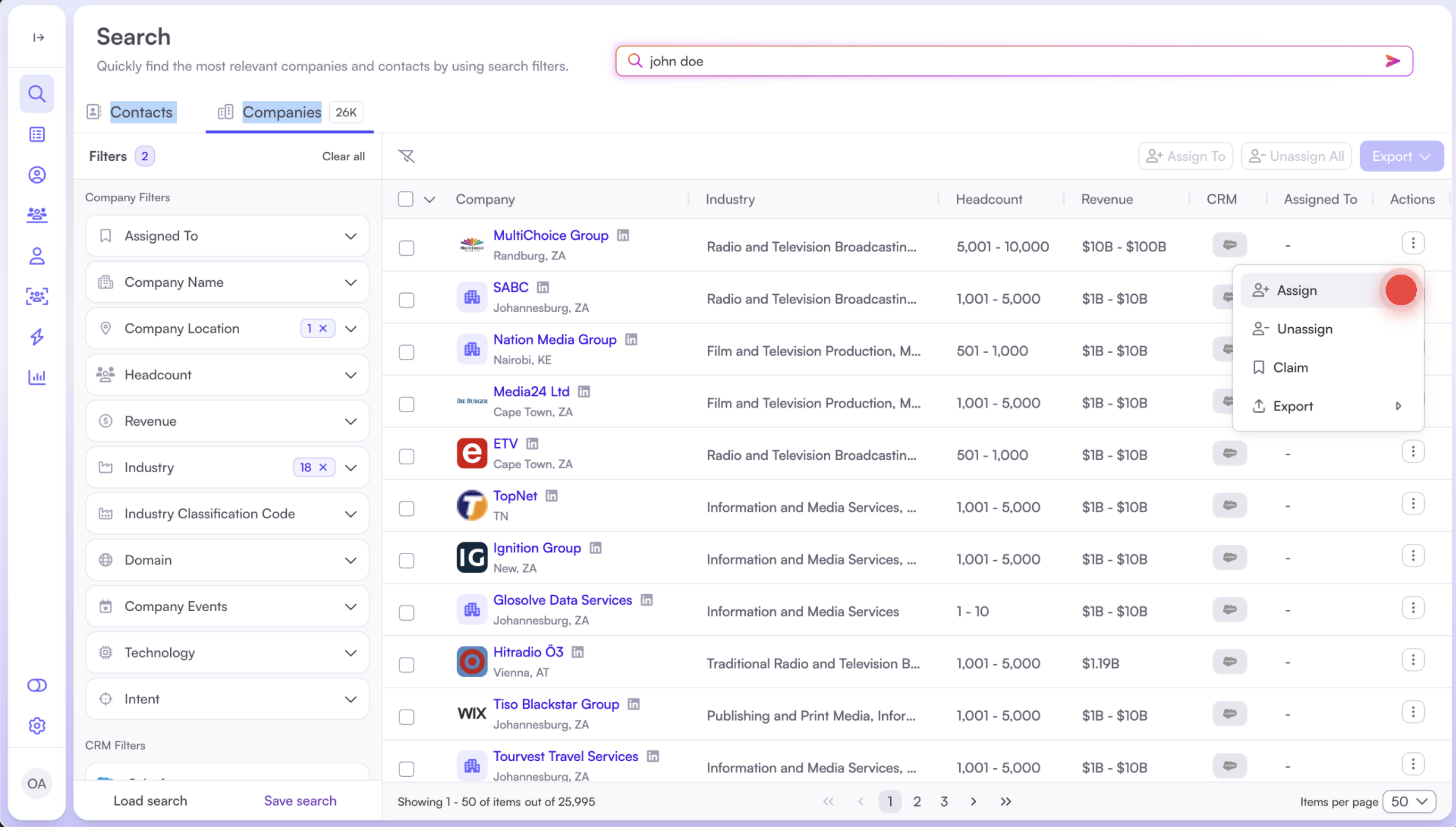The height and width of the screenshot is (827, 1456).
Task: Click the LinkedIn icon next to MultiChoice Group
Action: point(623,235)
